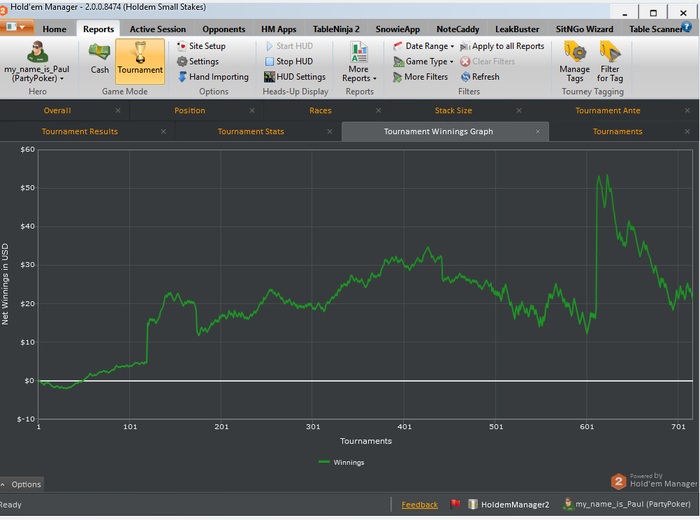
Task: Switch to the Stack Size report tab
Action: [453, 111]
